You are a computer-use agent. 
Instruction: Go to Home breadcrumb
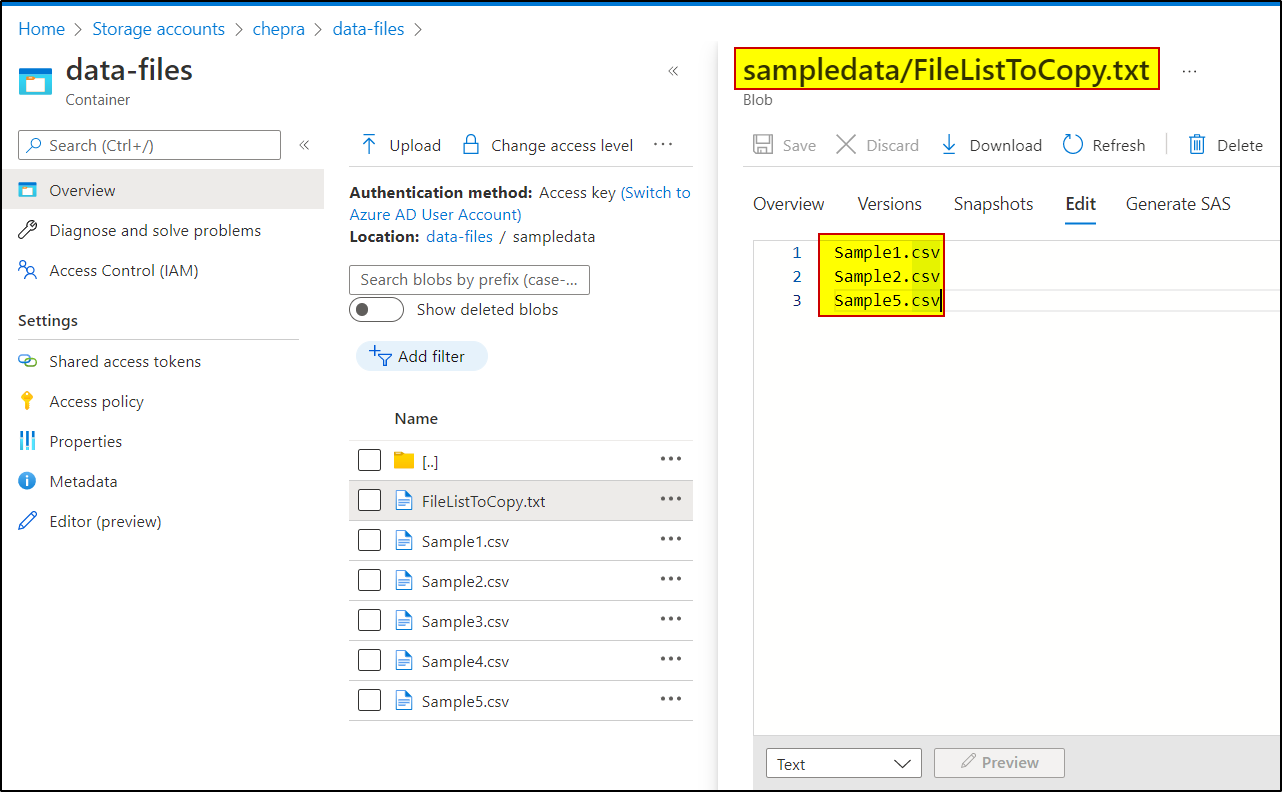[x=41, y=29]
